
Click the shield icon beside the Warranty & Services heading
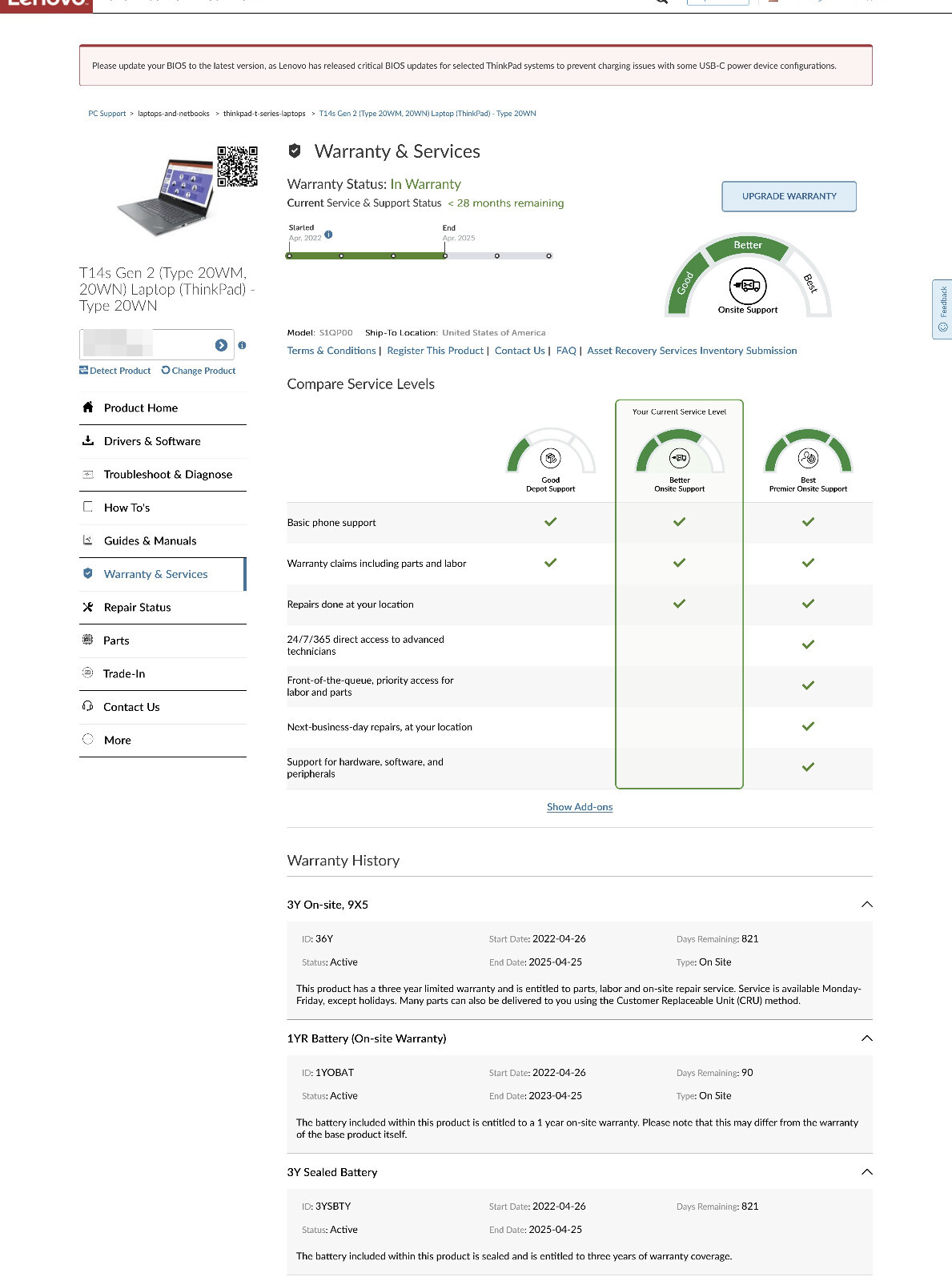pyautogui.click(x=295, y=151)
